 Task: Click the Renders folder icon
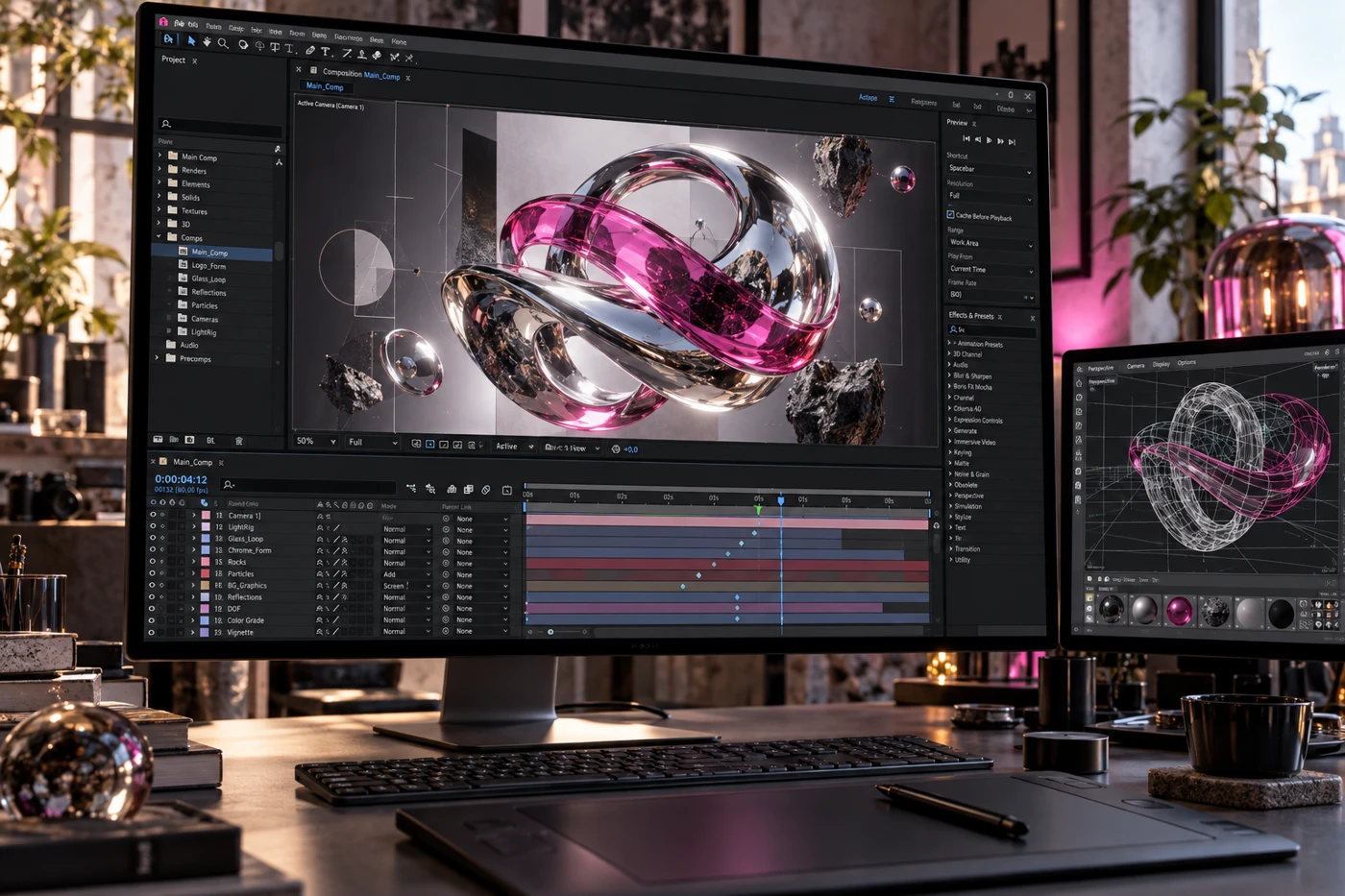pos(173,169)
